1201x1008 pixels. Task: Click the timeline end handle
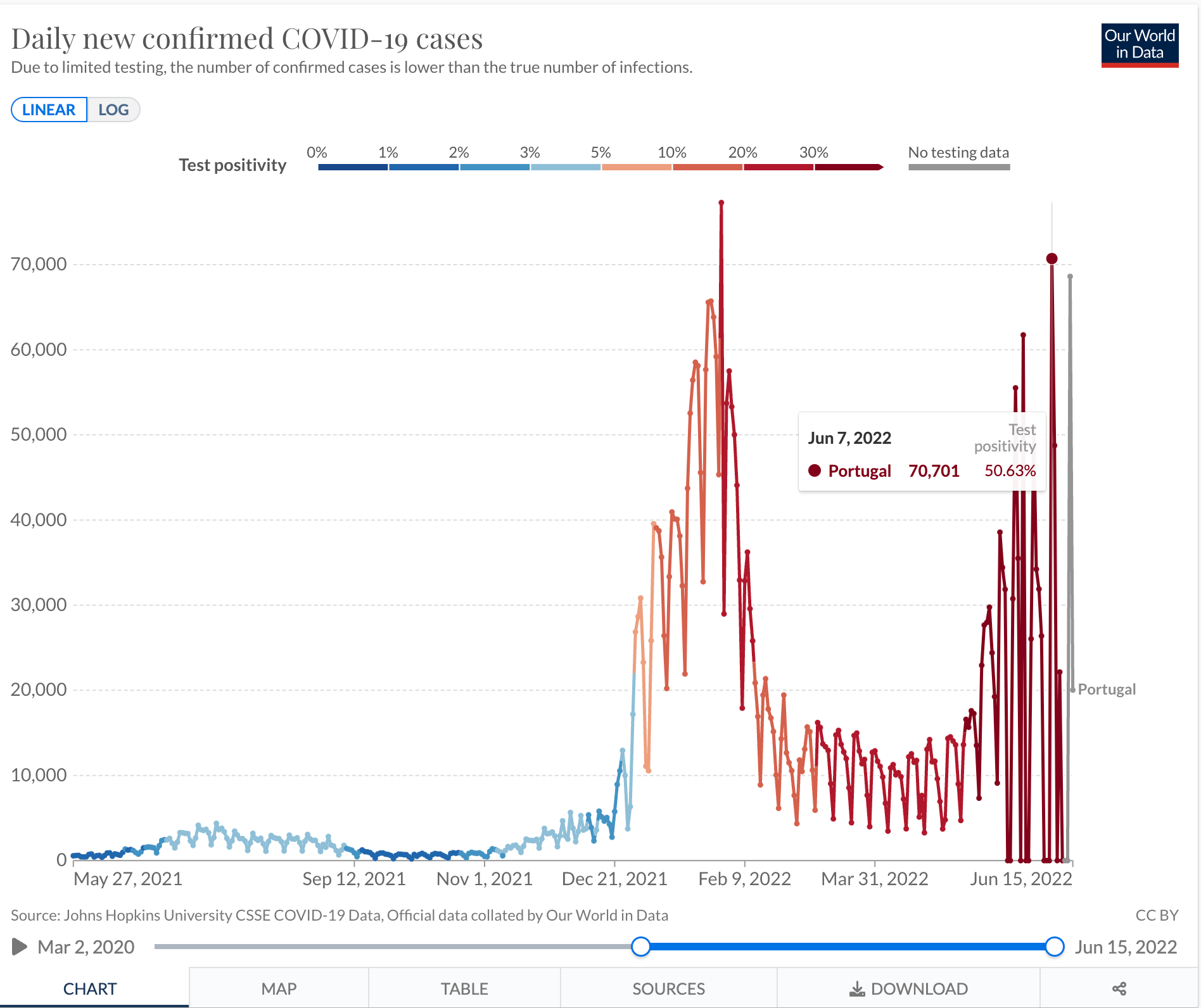point(1055,947)
